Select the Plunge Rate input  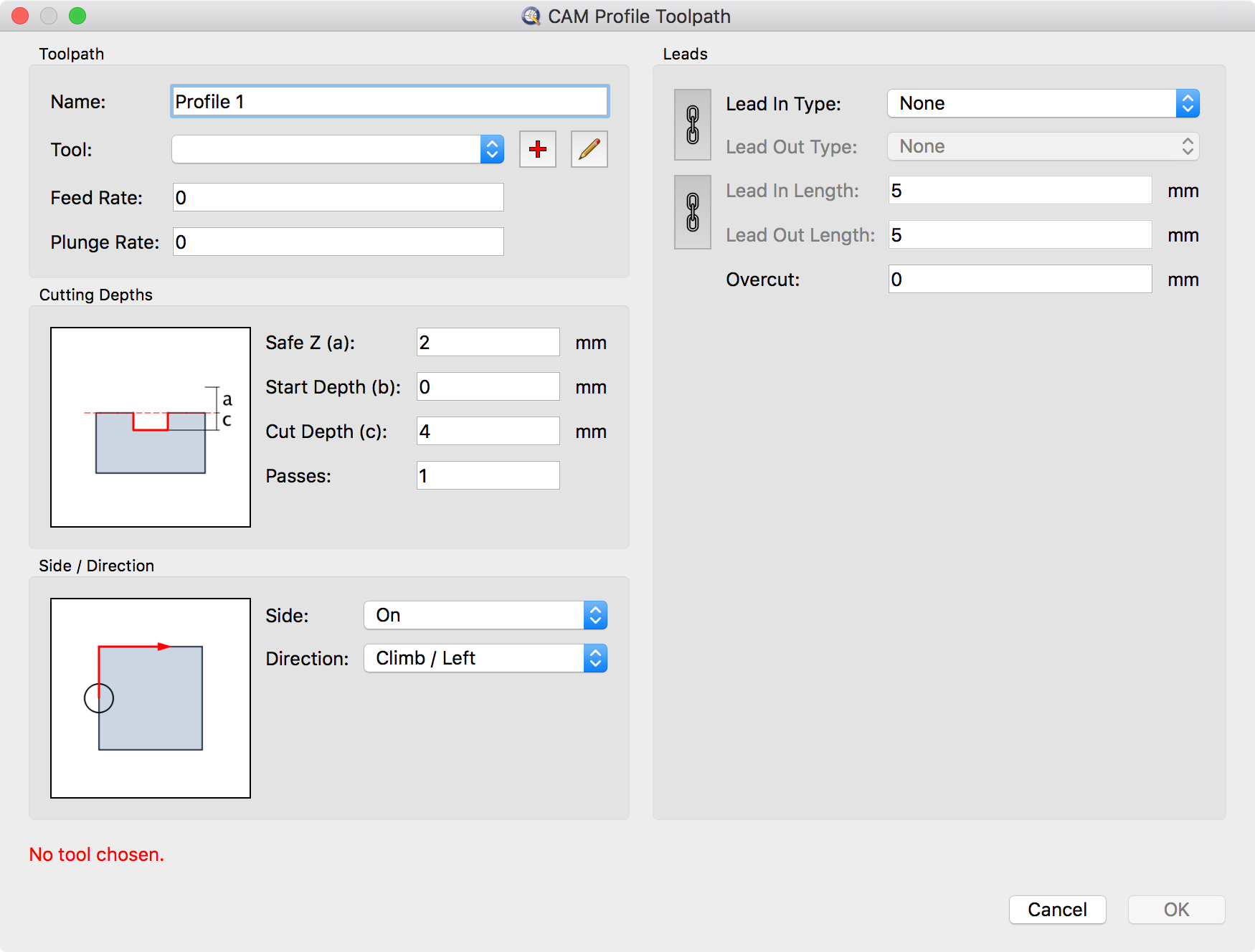point(338,242)
